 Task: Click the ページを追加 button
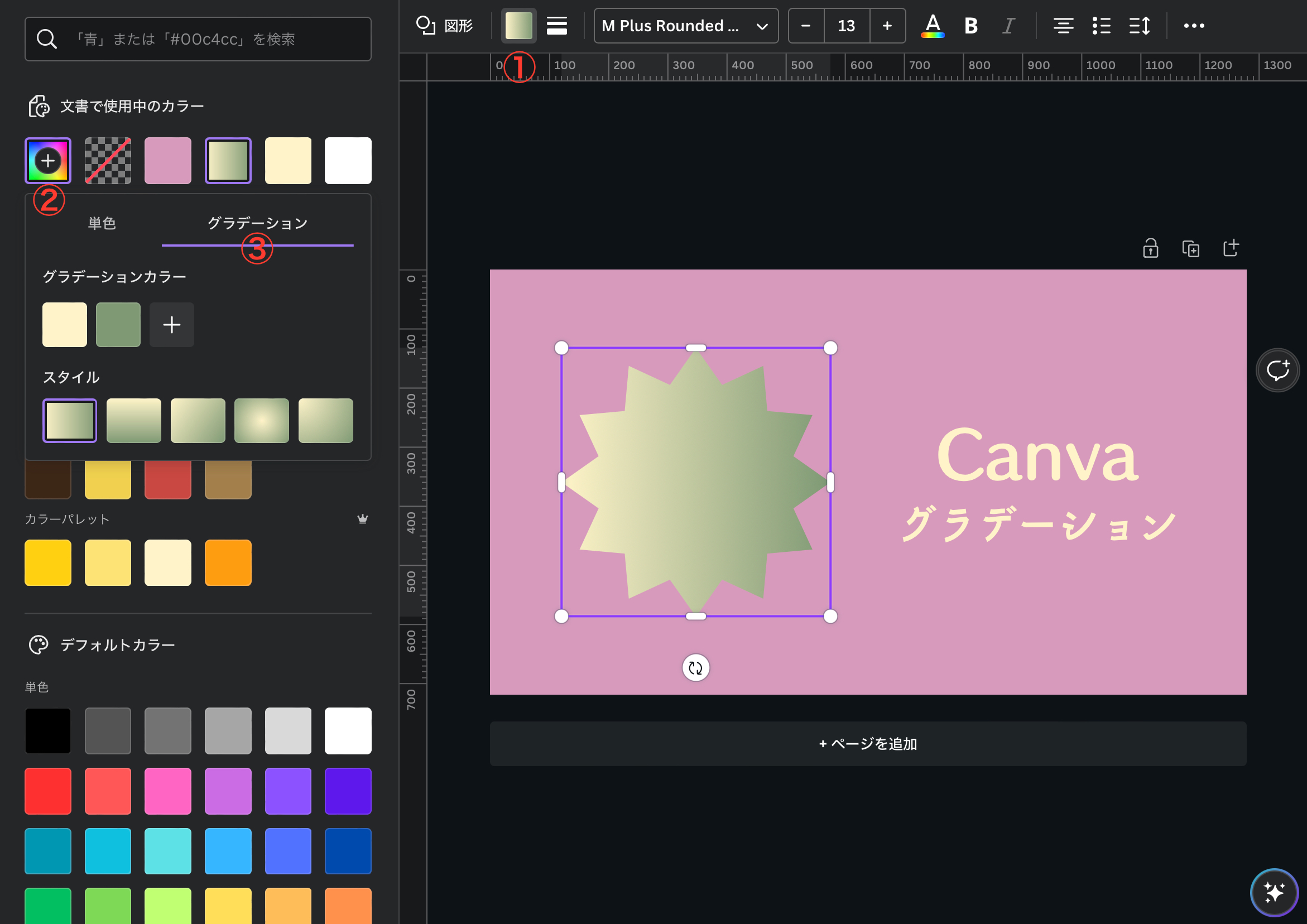point(868,744)
